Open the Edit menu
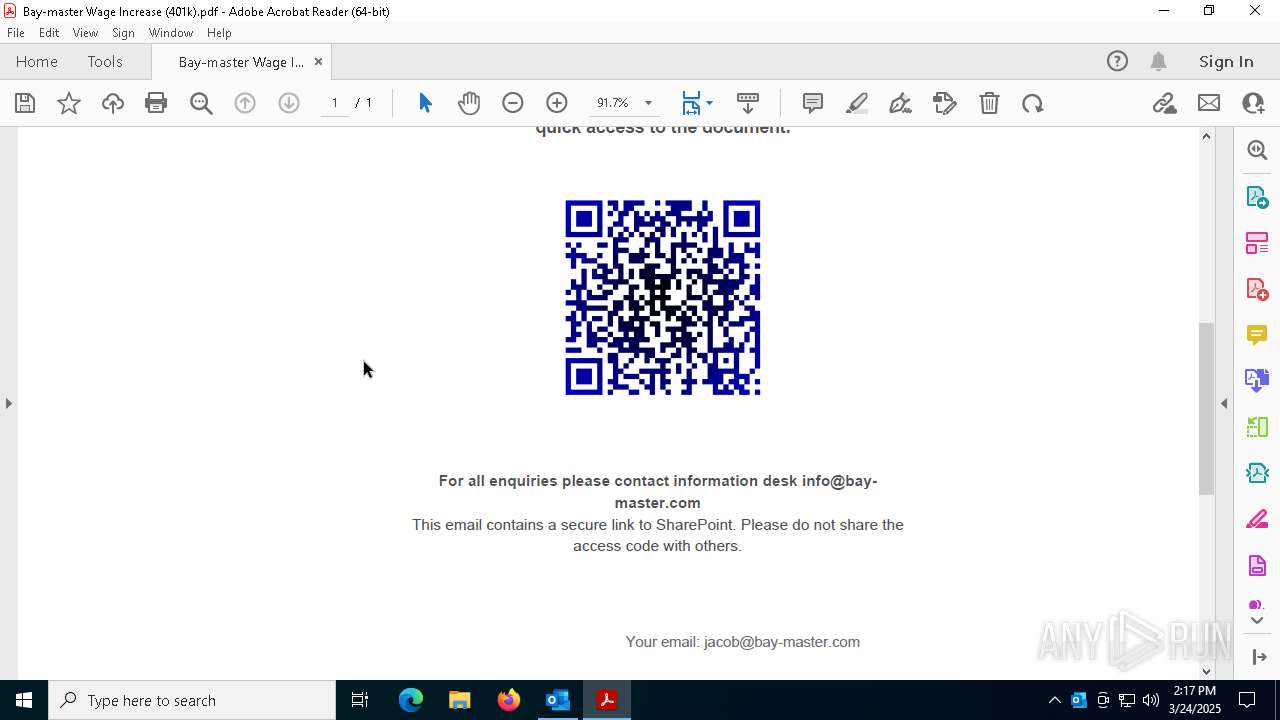This screenshot has width=1280, height=720. click(49, 33)
